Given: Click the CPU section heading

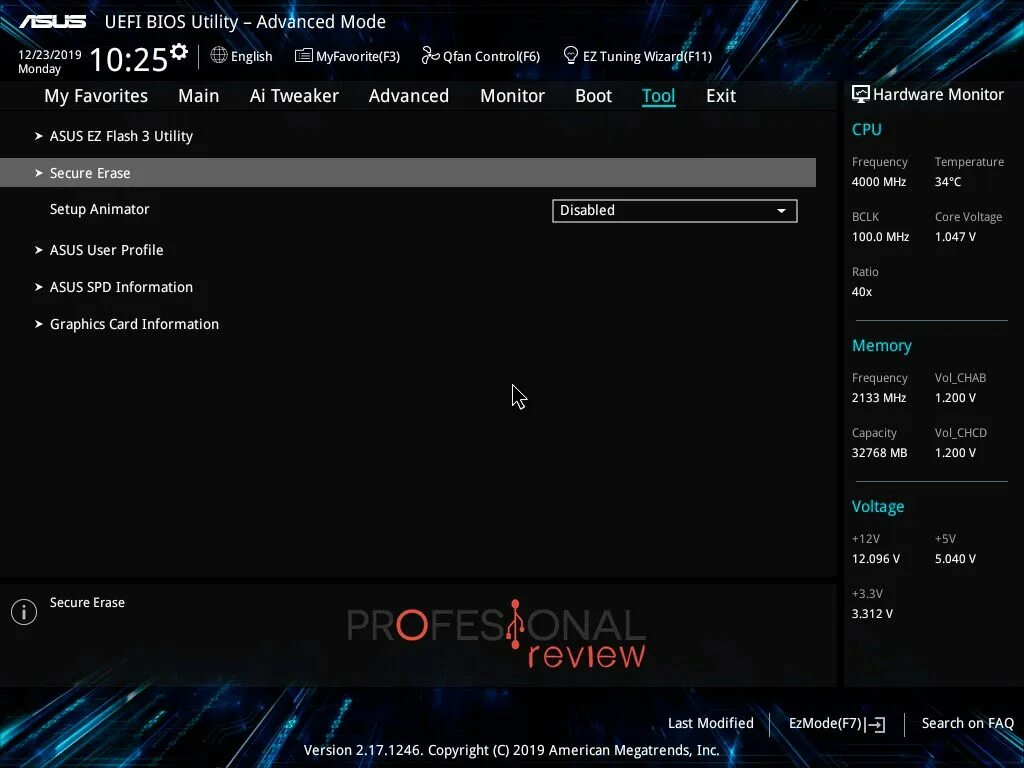Looking at the screenshot, I should [x=867, y=129].
